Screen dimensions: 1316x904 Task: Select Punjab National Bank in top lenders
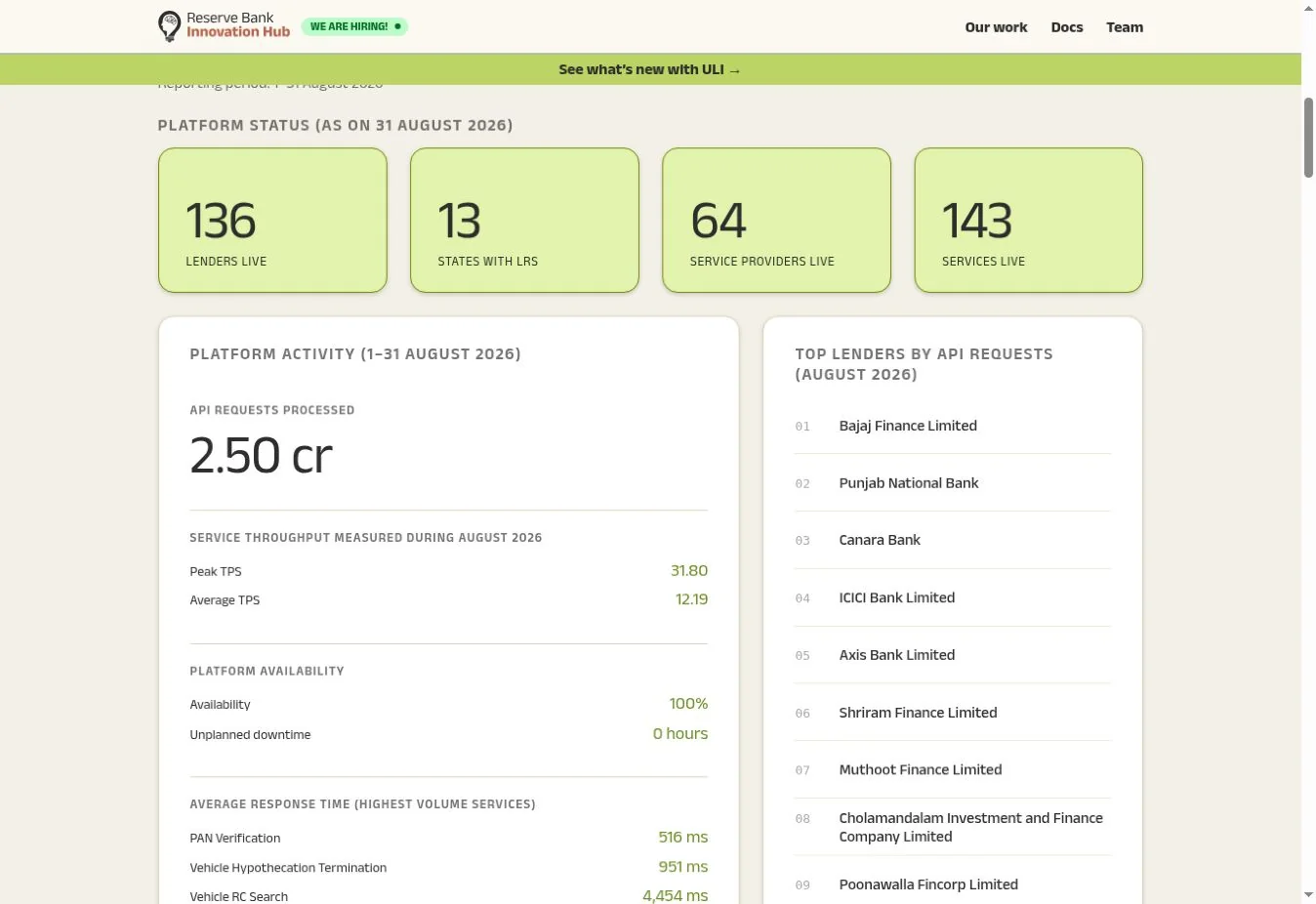[x=909, y=483]
